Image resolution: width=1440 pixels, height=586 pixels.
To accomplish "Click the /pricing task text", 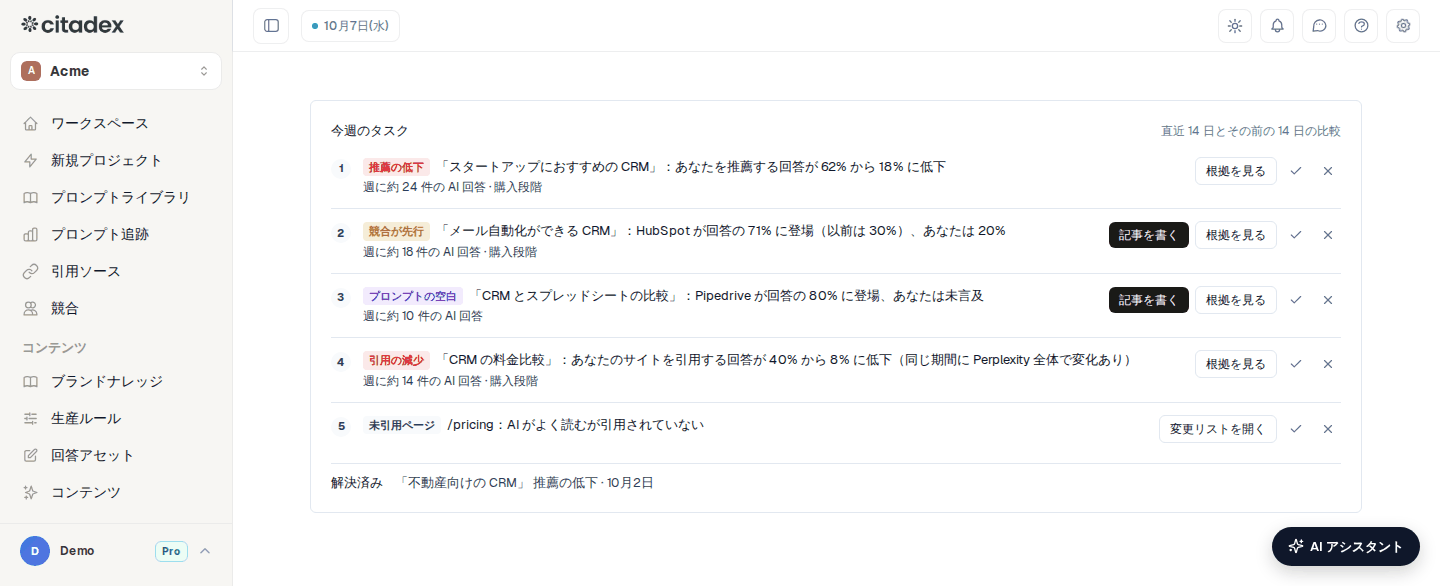I will [576, 425].
